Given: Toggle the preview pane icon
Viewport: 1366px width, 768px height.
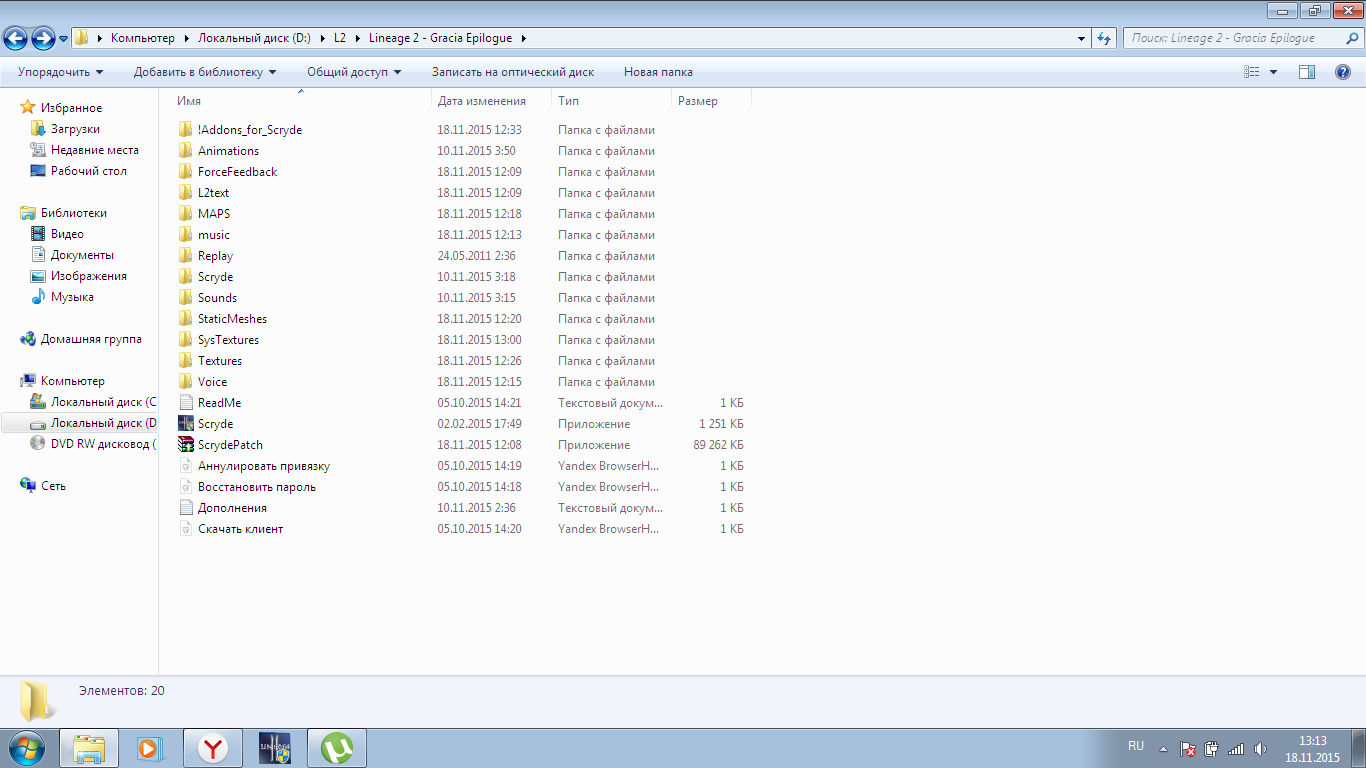Looking at the screenshot, I should click(x=1306, y=72).
